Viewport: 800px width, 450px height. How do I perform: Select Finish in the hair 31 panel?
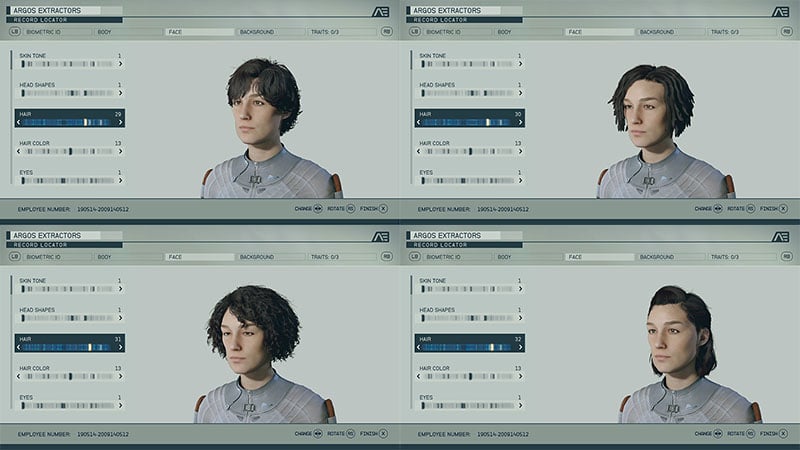point(374,434)
